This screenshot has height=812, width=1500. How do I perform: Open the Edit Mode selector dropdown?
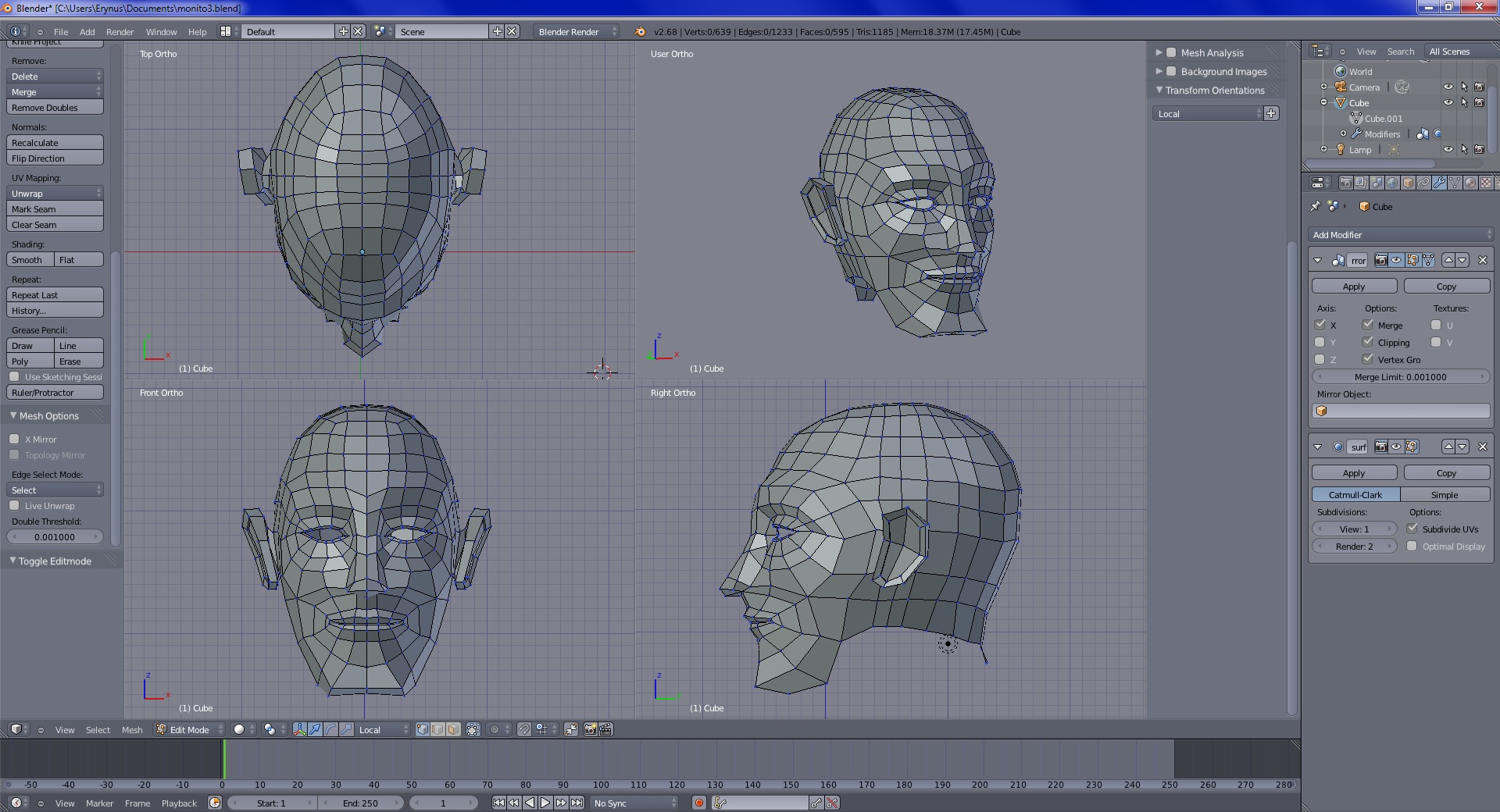coord(189,729)
